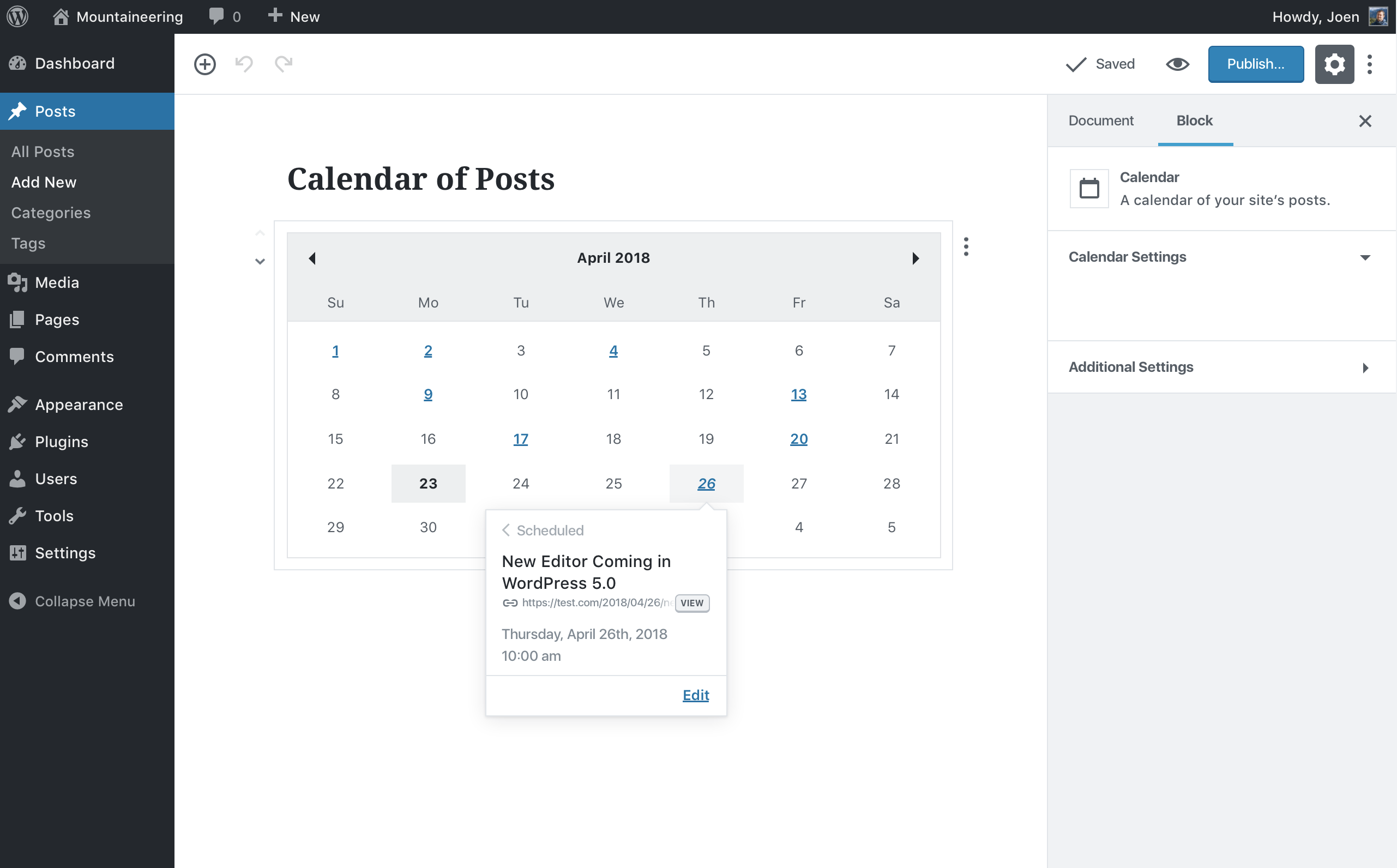The image size is (1397, 868).
Task: Click the Howdy, Joen user avatar
Action: point(1377,16)
